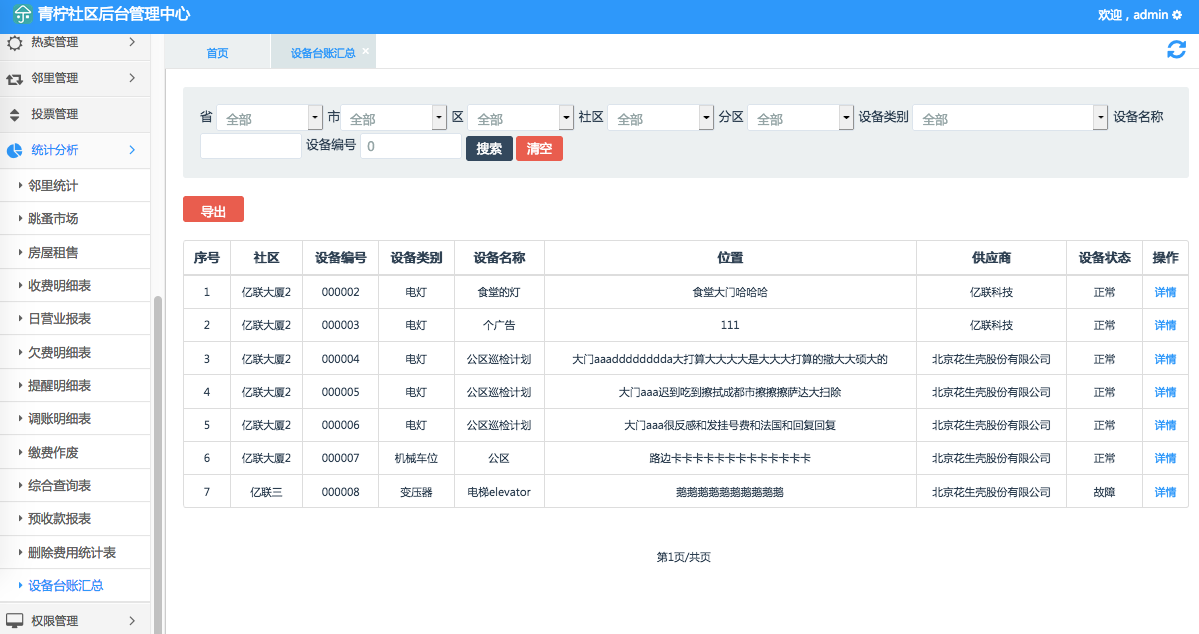Image resolution: width=1199 pixels, height=634 pixels.
Task: Click the 亿联三 community cell
Action: (266, 492)
